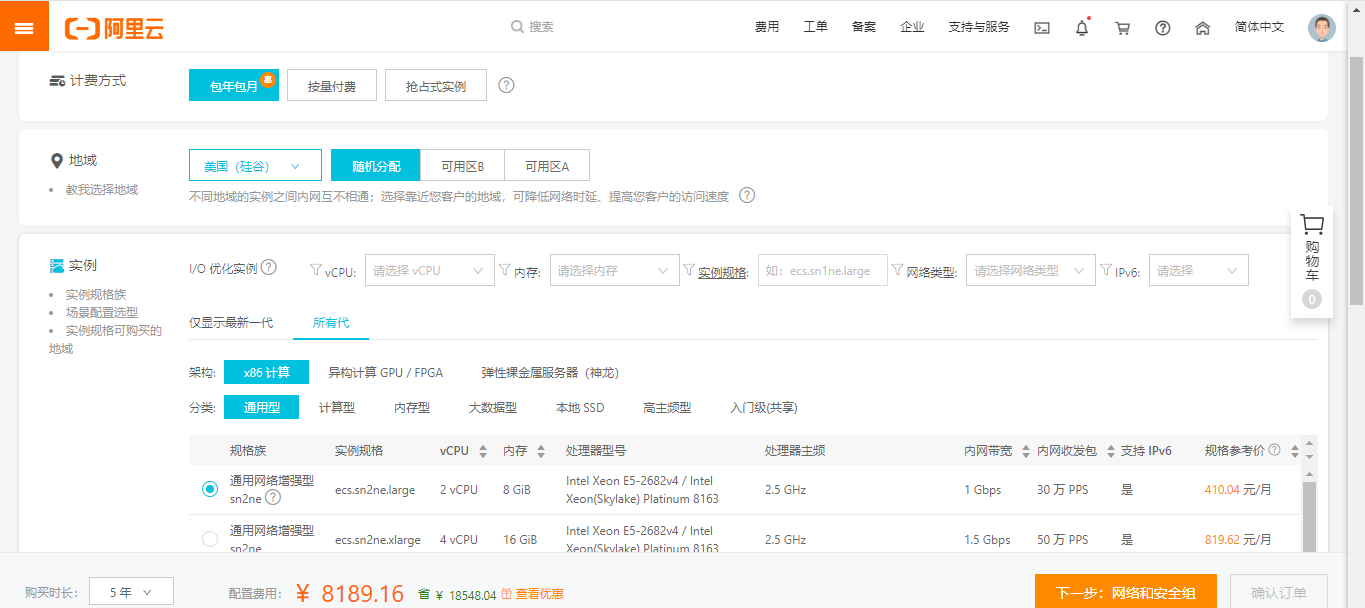The height and width of the screenshot is (608, 1365).
Task: Click the help question mark in header
Action: click(1163, 28)
